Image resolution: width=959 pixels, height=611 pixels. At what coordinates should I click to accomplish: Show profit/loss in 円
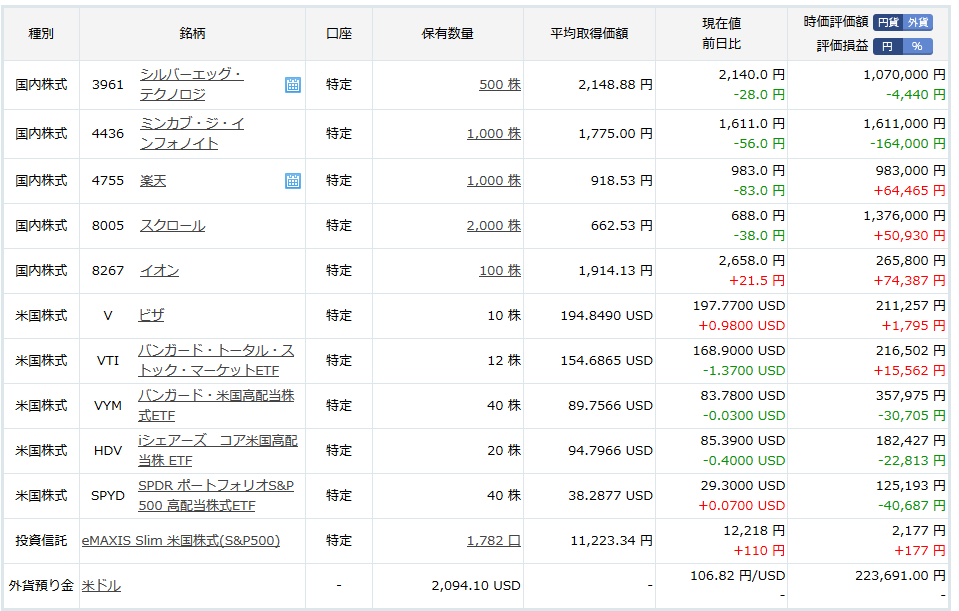[x=887, y=46]
